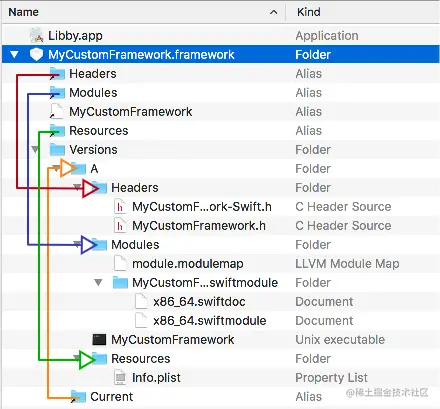Click the Document kind cell for x86_64.swiftdoc
This screenshot has width=440, height=409.
pos(324,301)
